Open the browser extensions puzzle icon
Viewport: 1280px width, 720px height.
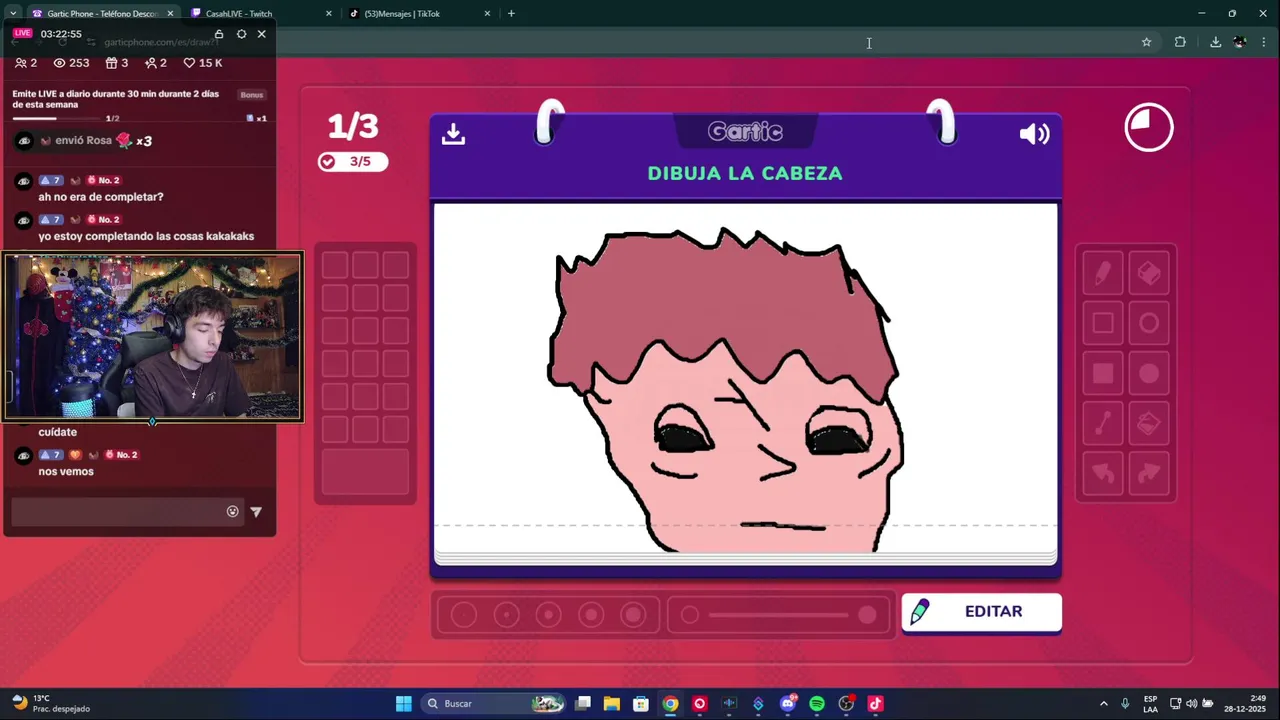tap(1180, 42)
